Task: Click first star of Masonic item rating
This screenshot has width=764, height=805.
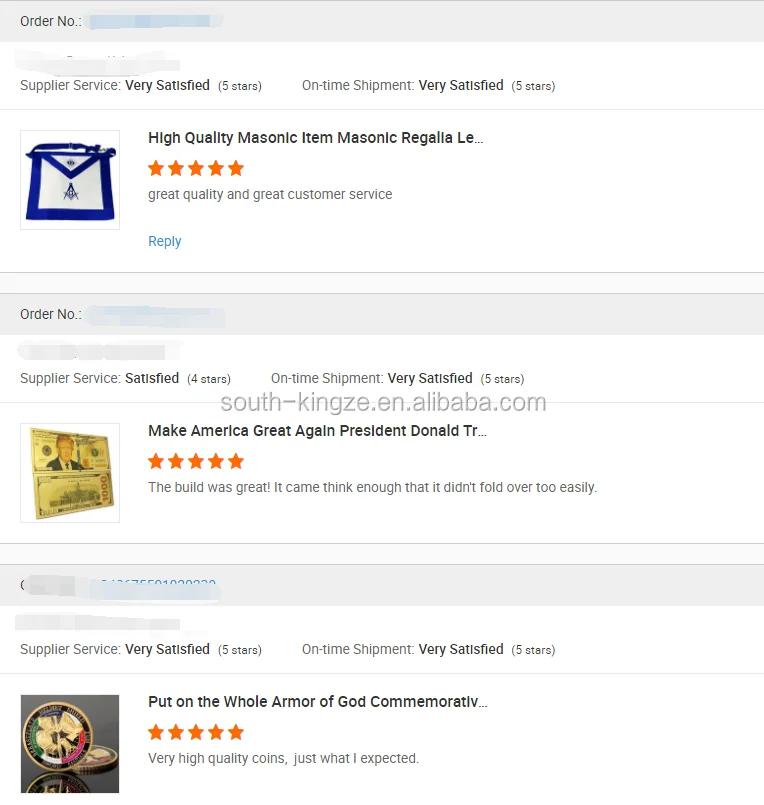Action: point(156,168)
